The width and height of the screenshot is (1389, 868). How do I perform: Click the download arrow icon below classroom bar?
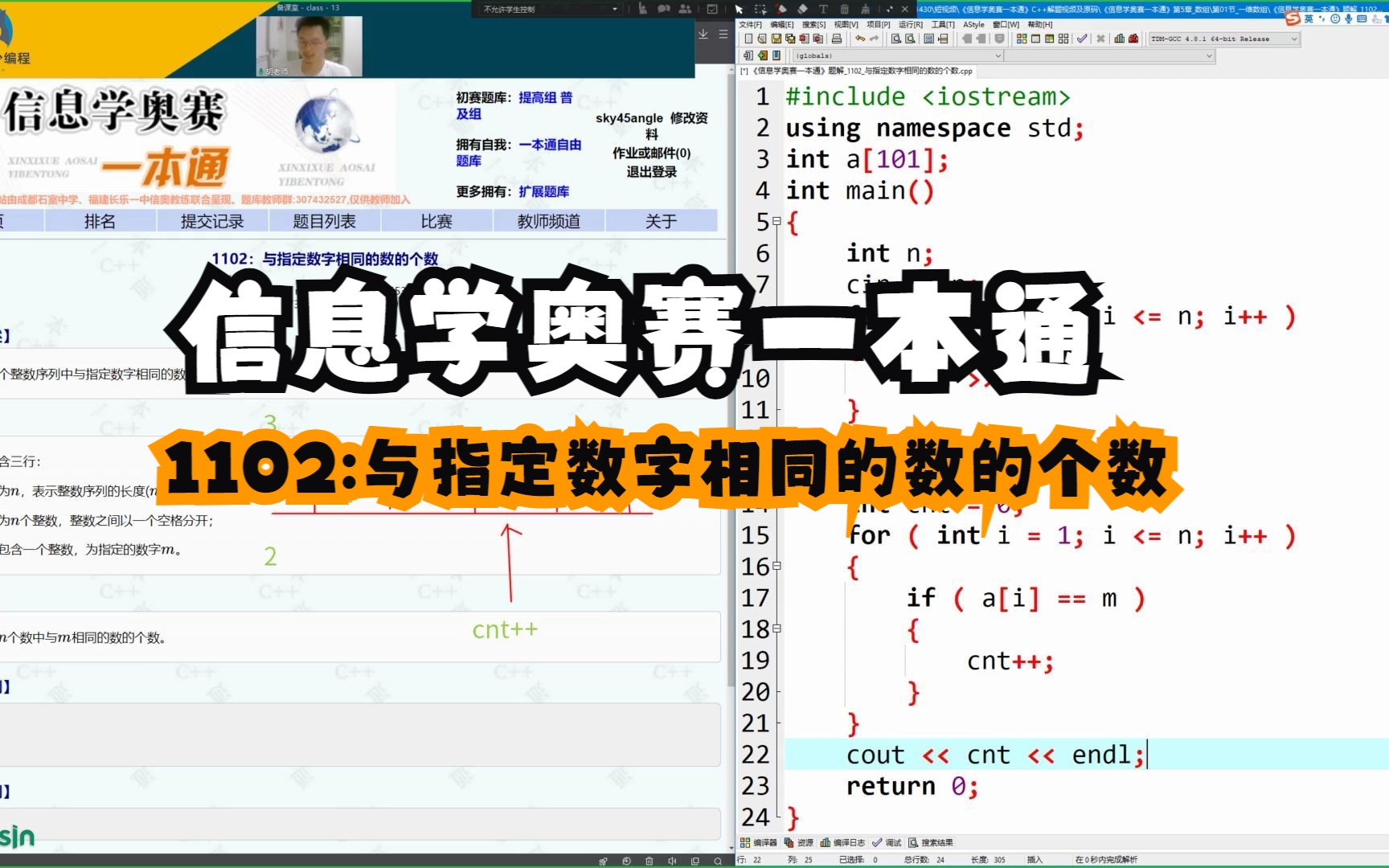click(x=703, y=34)
